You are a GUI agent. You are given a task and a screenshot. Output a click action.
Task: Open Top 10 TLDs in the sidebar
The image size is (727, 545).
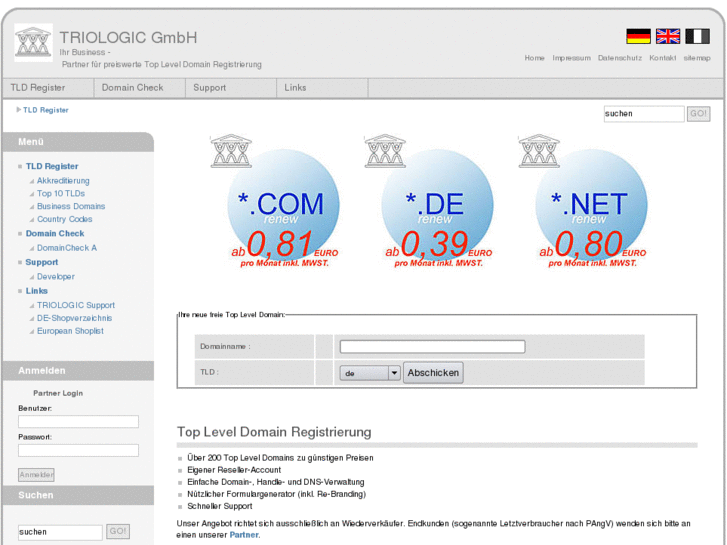tap(61, 193)
